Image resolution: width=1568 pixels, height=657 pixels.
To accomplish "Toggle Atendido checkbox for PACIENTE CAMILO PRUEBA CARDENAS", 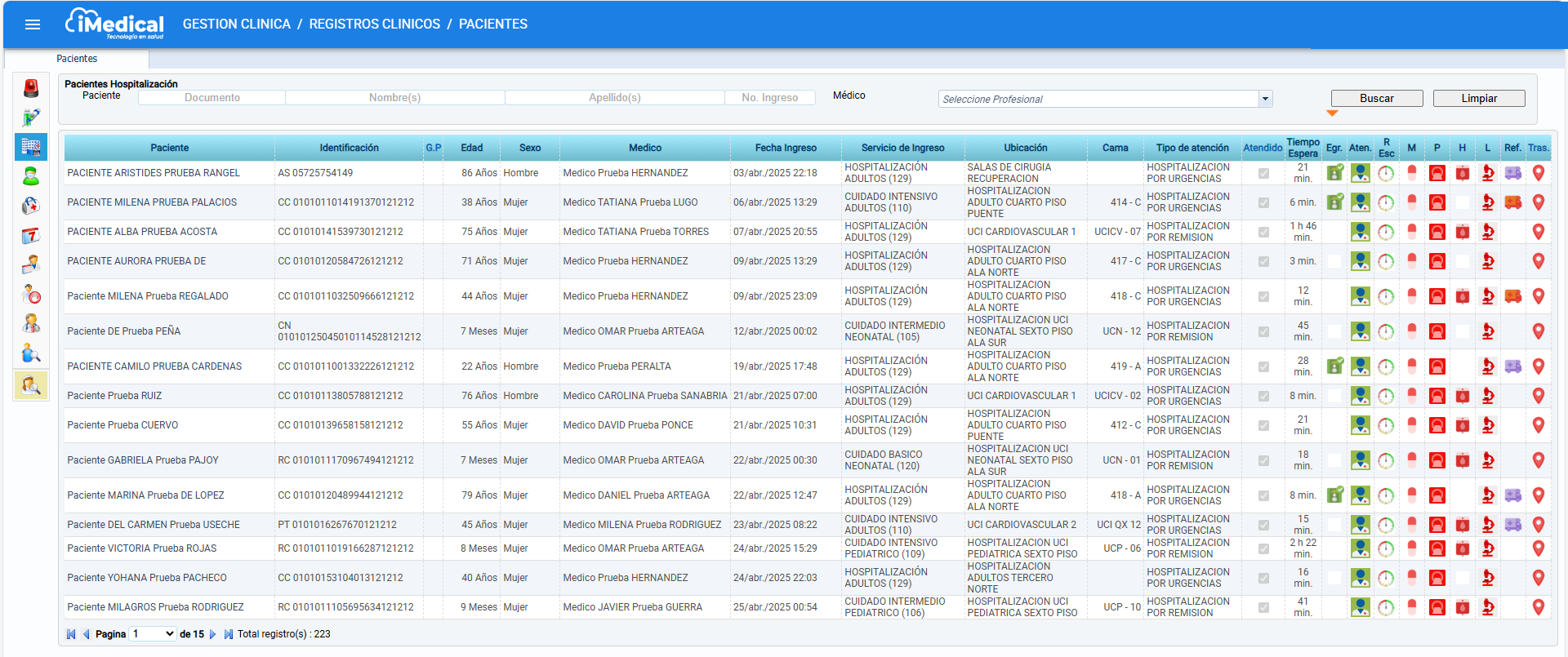I will pyautogui.click(x=1263, y=366).
